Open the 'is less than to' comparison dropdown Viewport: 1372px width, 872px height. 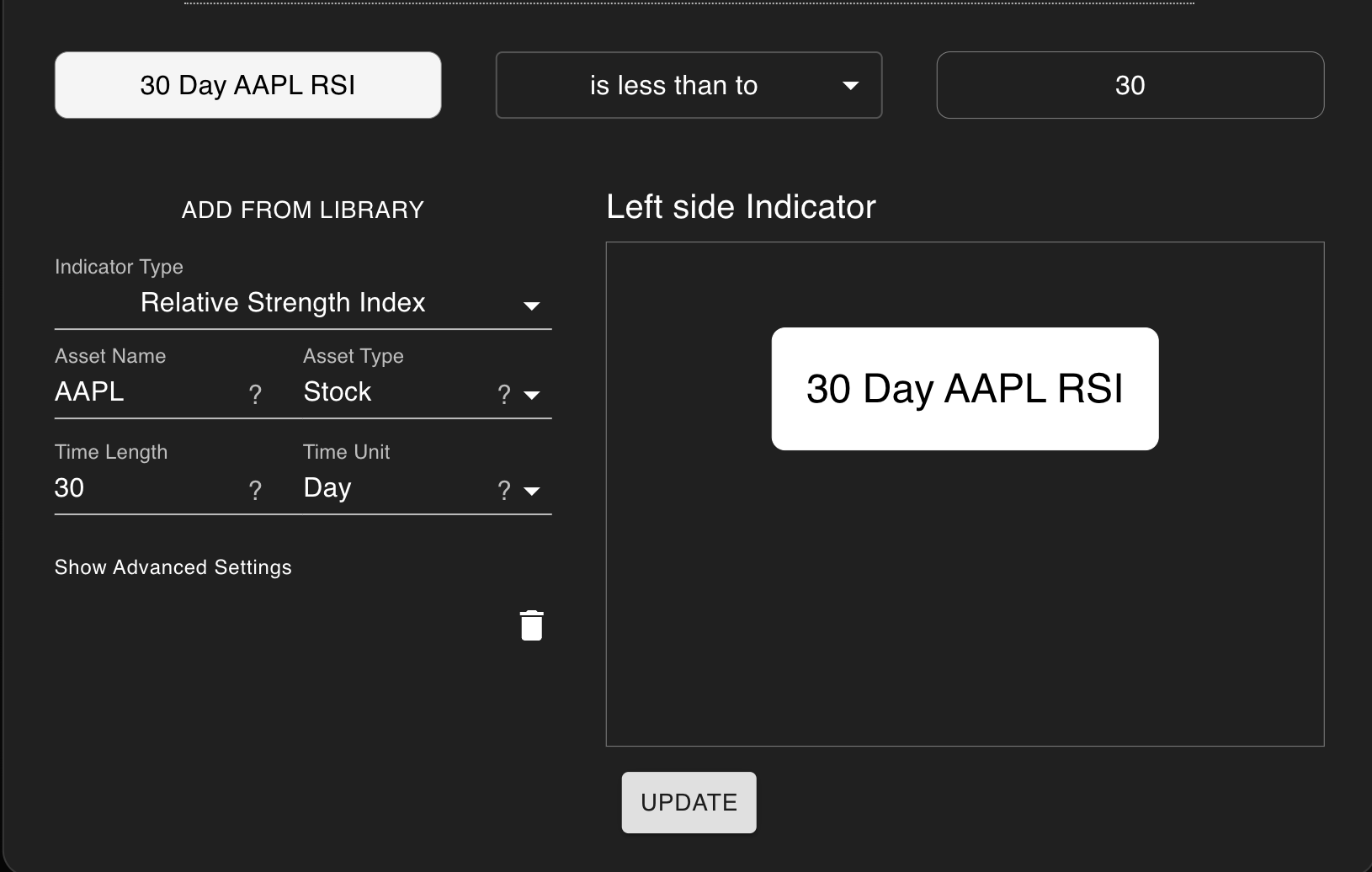tap(688, 85)
